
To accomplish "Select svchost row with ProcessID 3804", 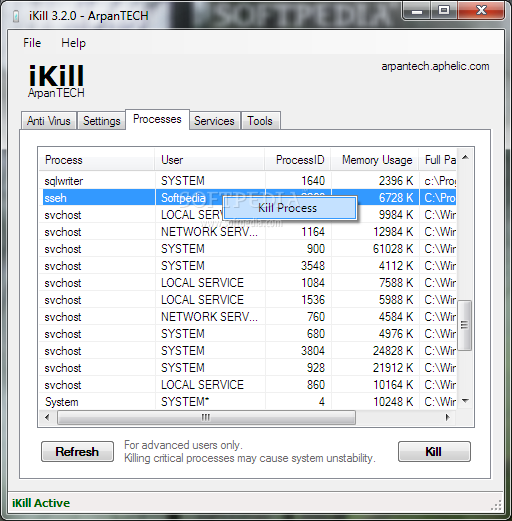I will pyautogui.click(x=248, y=351).
